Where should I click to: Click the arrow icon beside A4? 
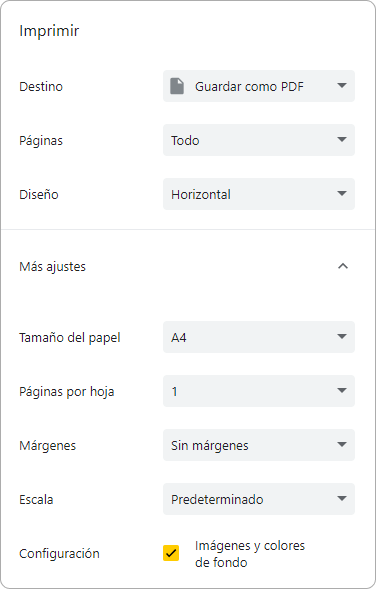342,337
